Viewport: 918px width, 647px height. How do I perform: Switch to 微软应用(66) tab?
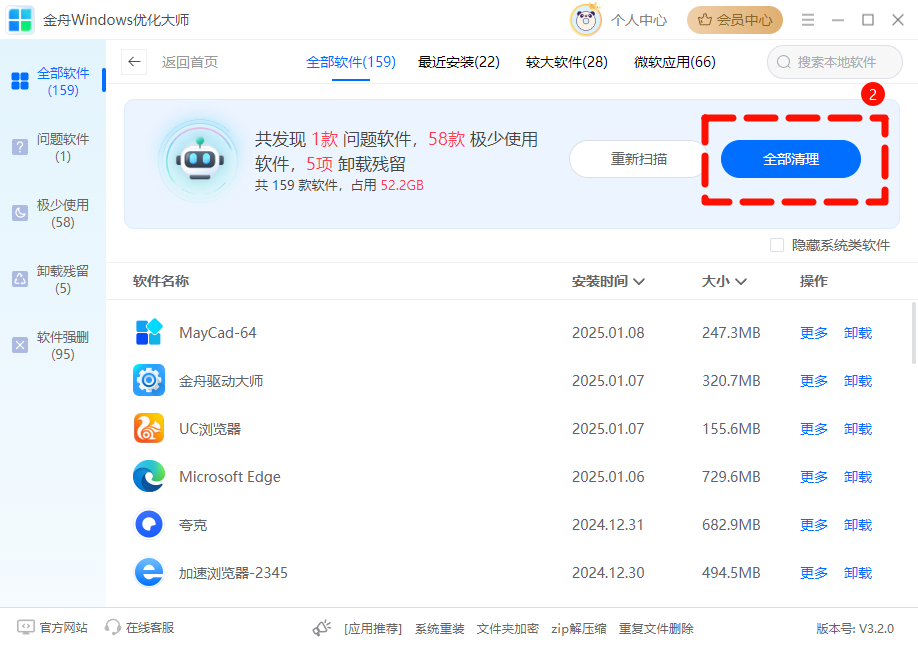pos(674,62)
